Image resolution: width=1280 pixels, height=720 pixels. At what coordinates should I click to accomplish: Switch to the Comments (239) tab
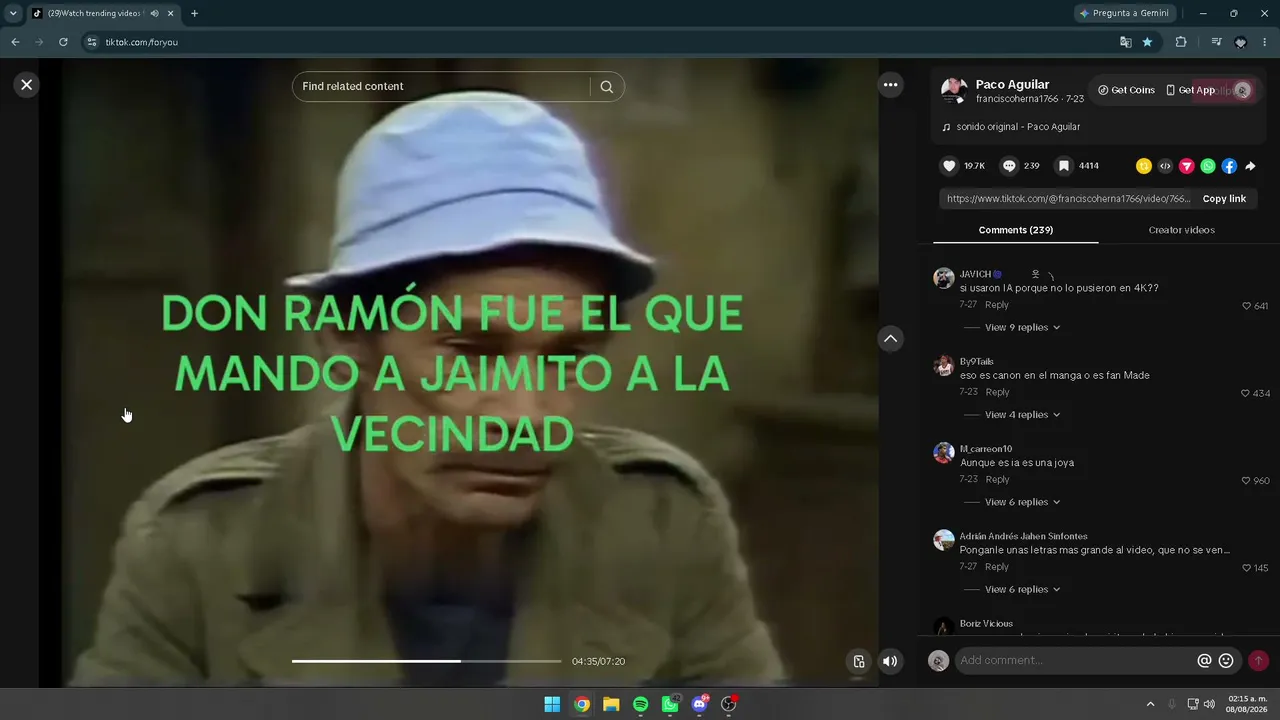[1015, 230]
